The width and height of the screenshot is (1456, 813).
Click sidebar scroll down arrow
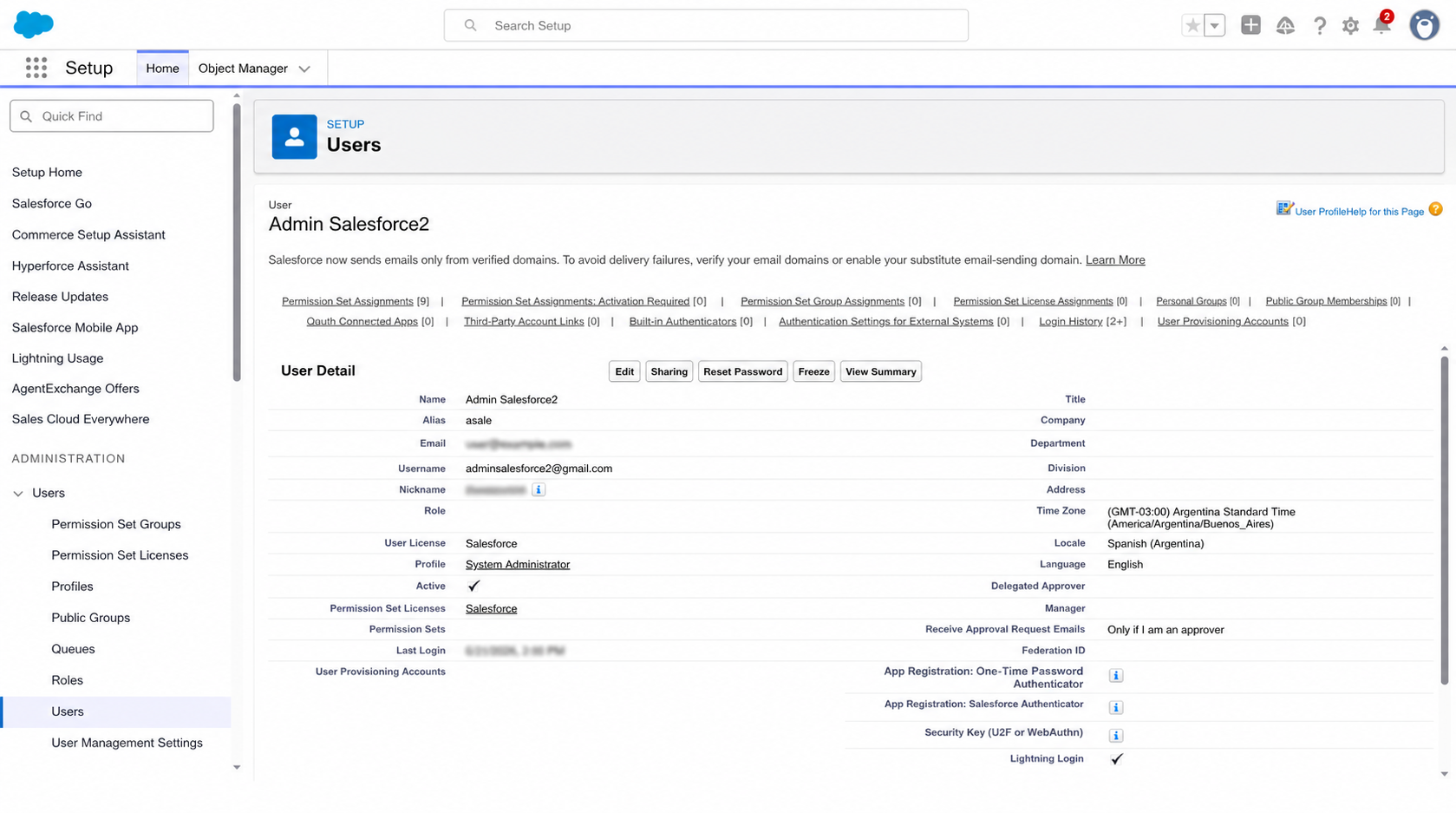[237, 767]
